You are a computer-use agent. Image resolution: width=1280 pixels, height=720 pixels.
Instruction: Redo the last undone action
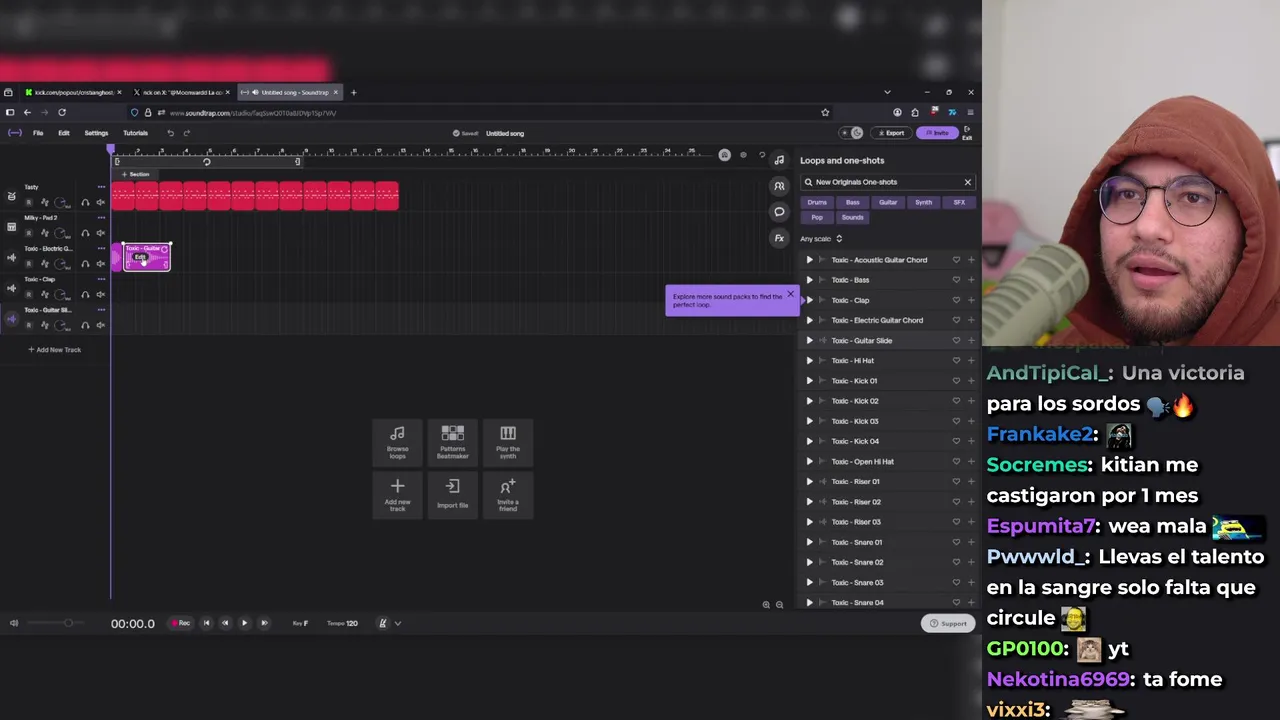(x=187, y=133)
